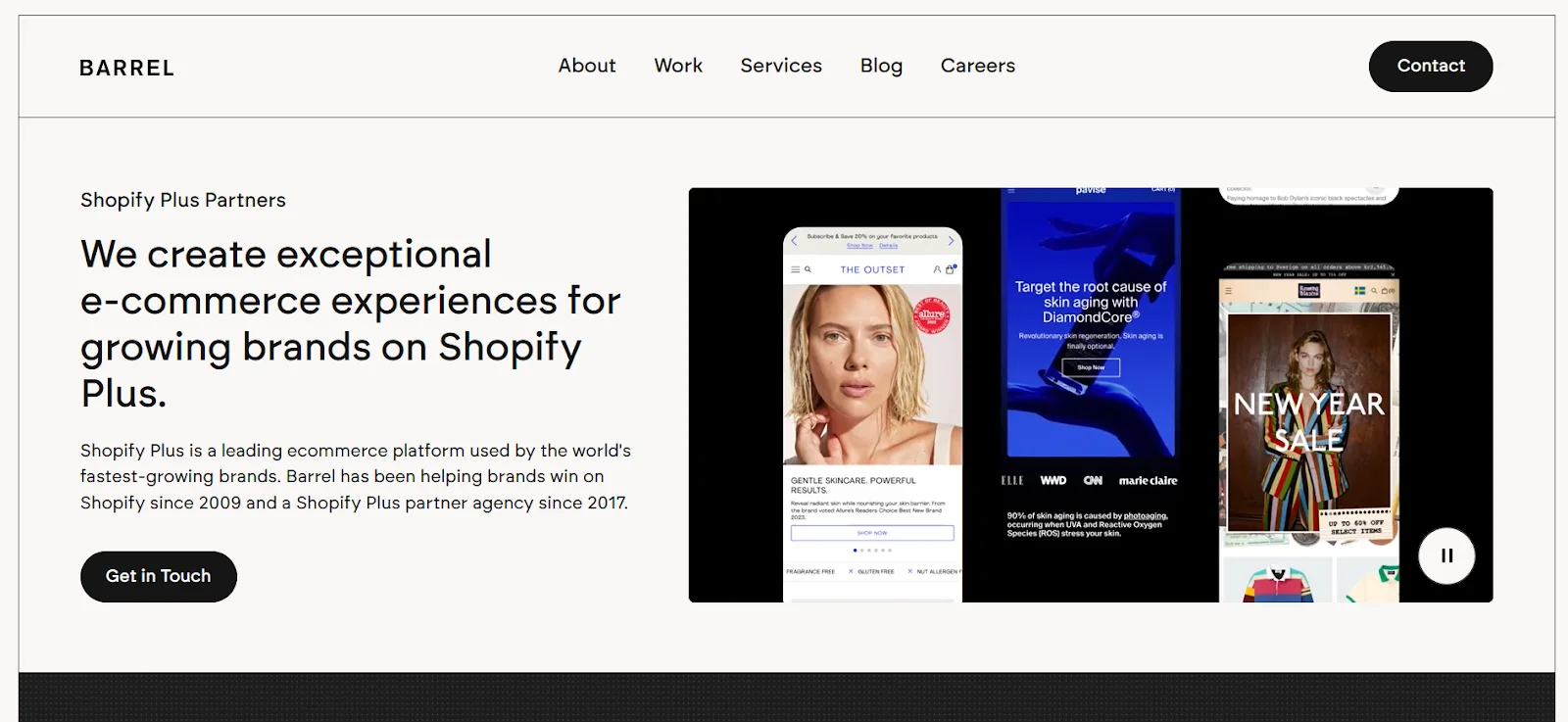Viewport: 1568px width, 722px height.
Task: Visit the Blog section
Action: 881,66
